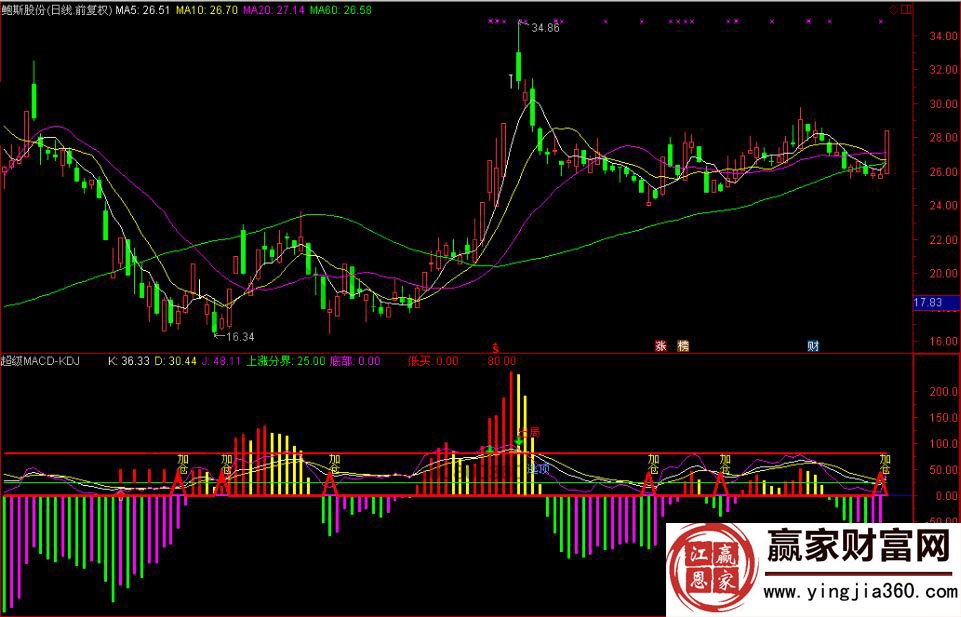The width and height of the screenshot is (961, 617).
Task: Click the blue 财 info marker
Action: (x=813, y=346)
